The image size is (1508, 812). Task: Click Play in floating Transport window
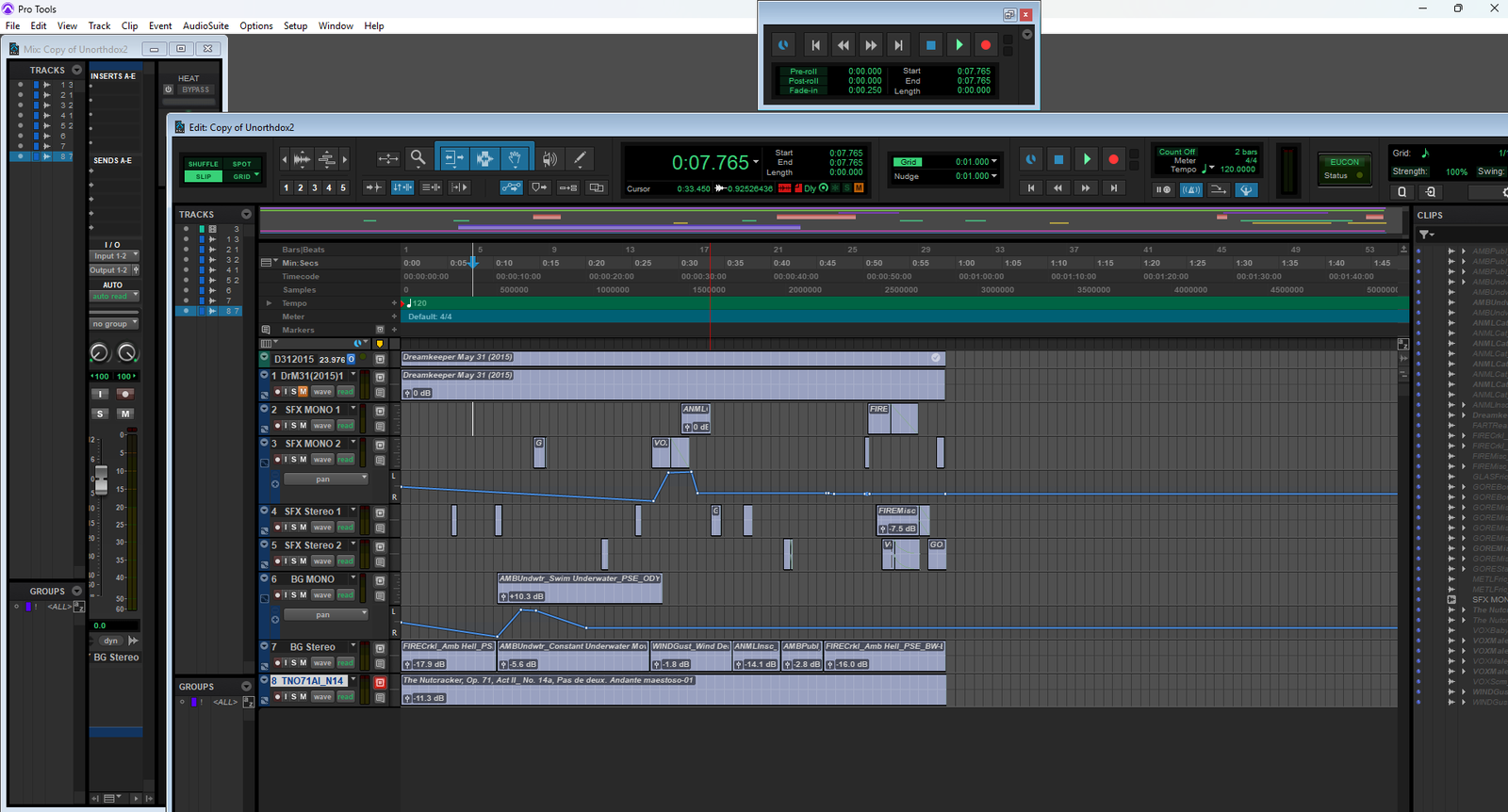pos(959,44)
